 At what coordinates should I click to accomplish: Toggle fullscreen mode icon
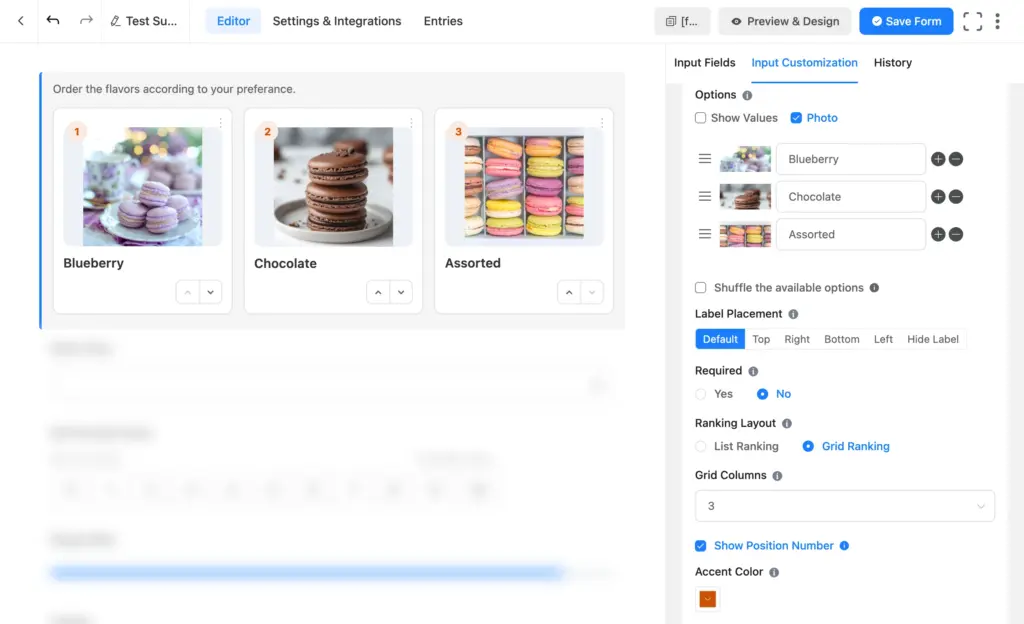point(972,22)
